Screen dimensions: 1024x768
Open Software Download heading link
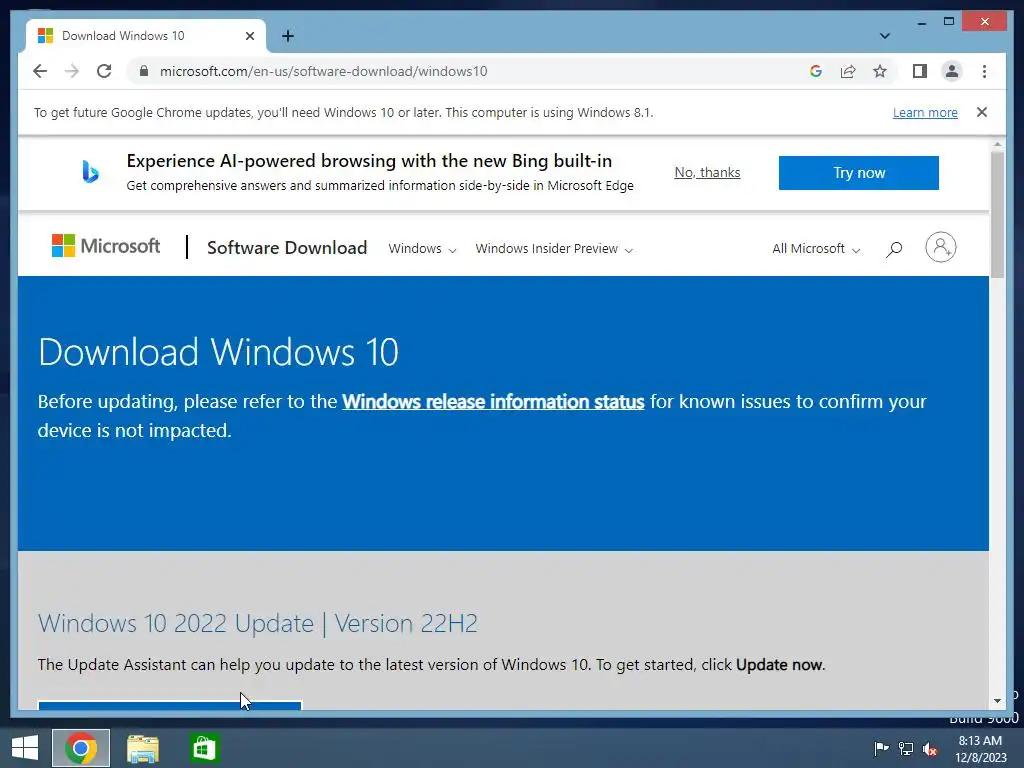click(287, 248)
